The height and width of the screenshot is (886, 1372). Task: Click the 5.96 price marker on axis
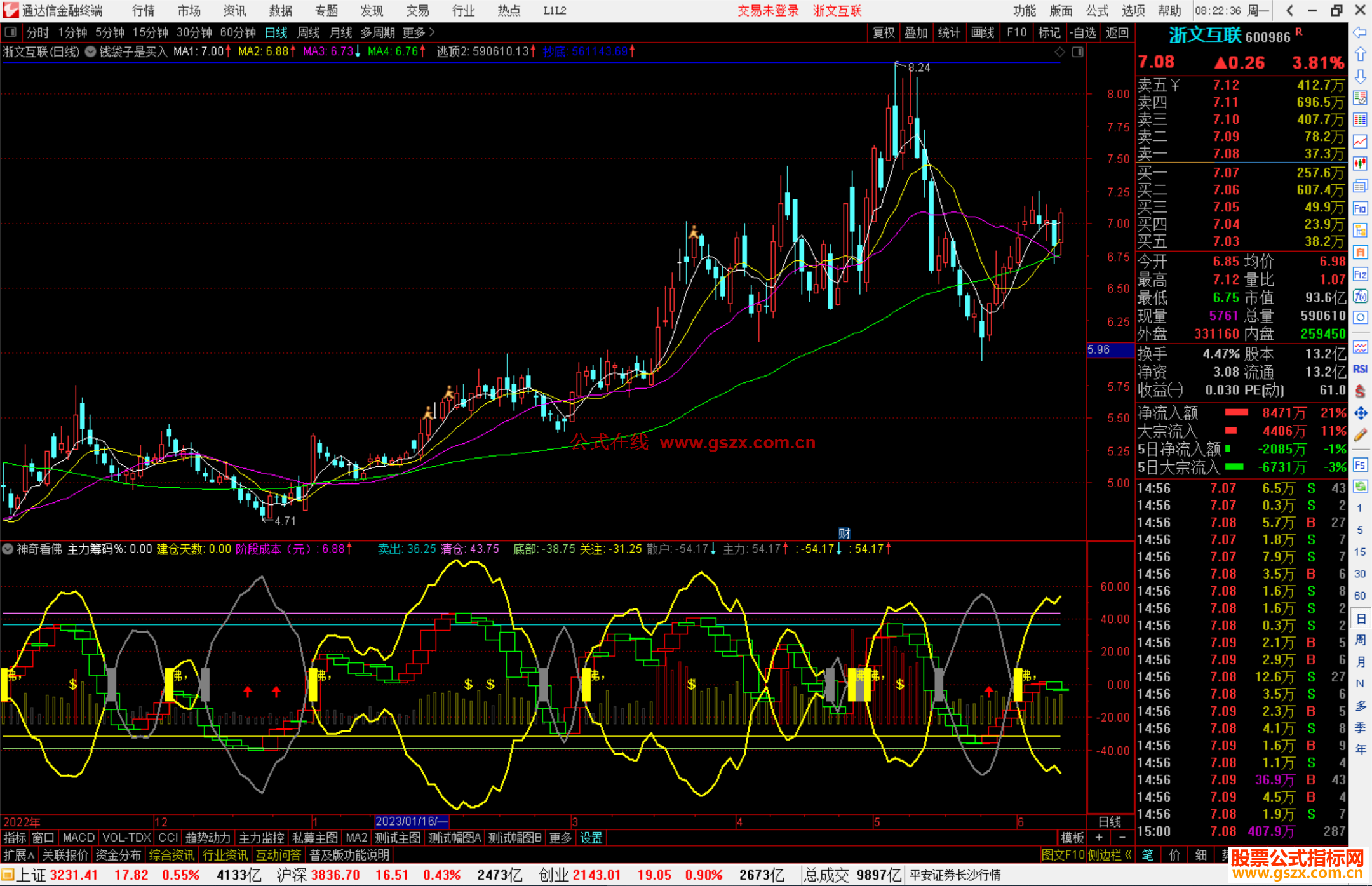(1110, 350)
